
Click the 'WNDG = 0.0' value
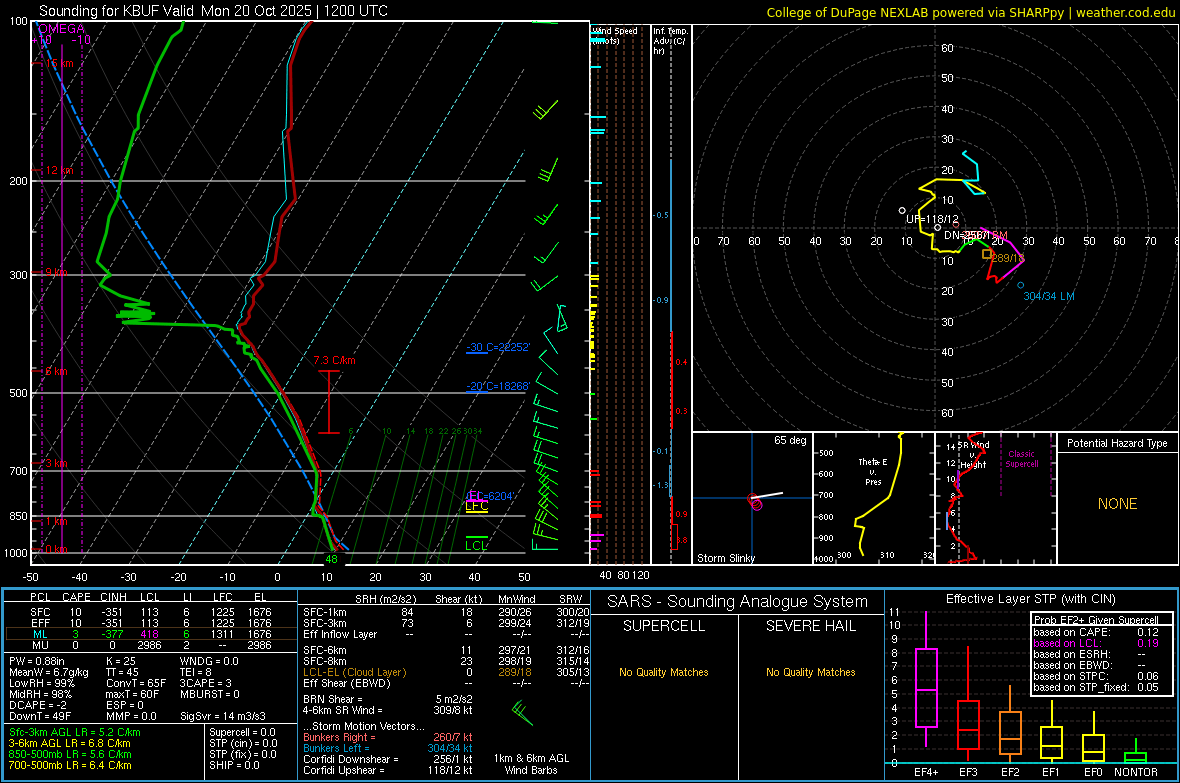(x=208, y=661)
